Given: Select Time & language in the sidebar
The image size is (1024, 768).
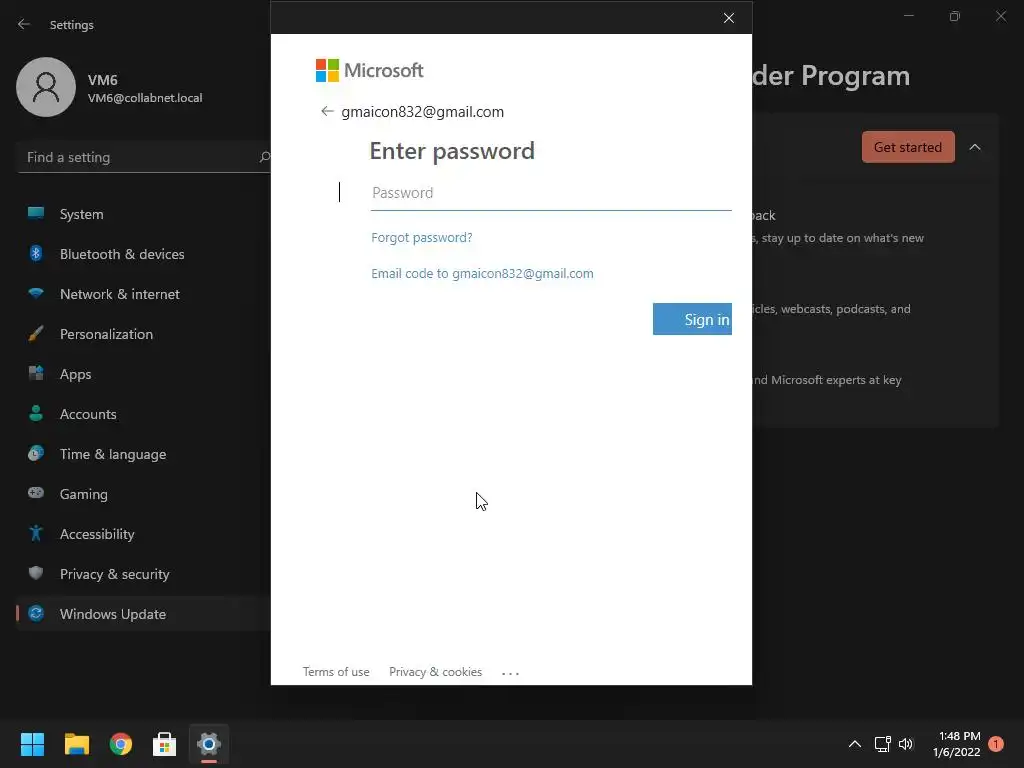Looking at the screenshot, I should click(x=143, y=454).
